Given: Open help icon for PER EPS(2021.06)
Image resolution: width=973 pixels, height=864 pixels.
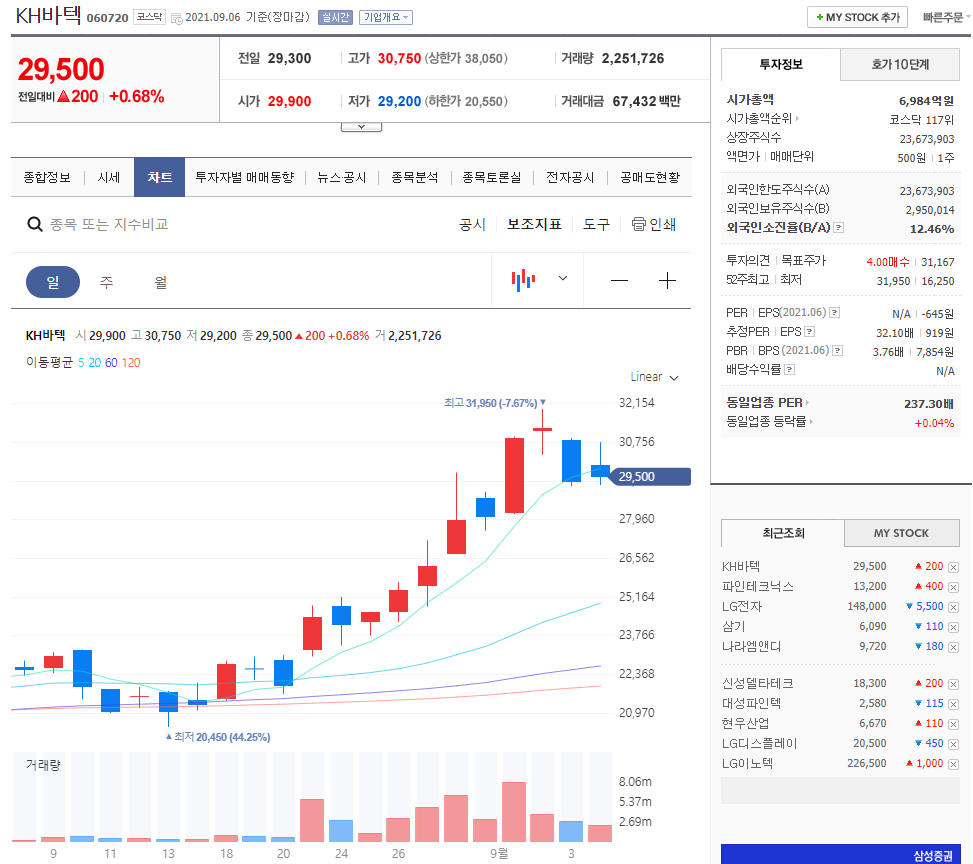Looking at the screenshot, I should tap(835, 313).
